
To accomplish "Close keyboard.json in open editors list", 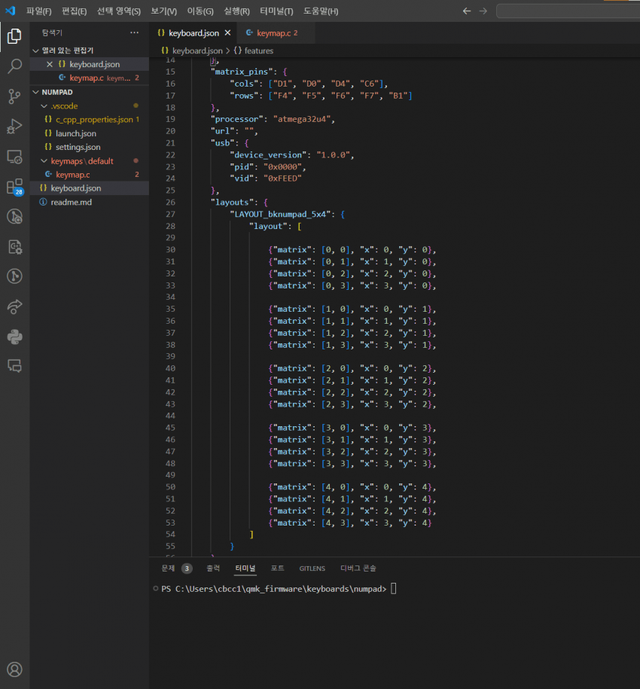I will (x=50, y=64).
